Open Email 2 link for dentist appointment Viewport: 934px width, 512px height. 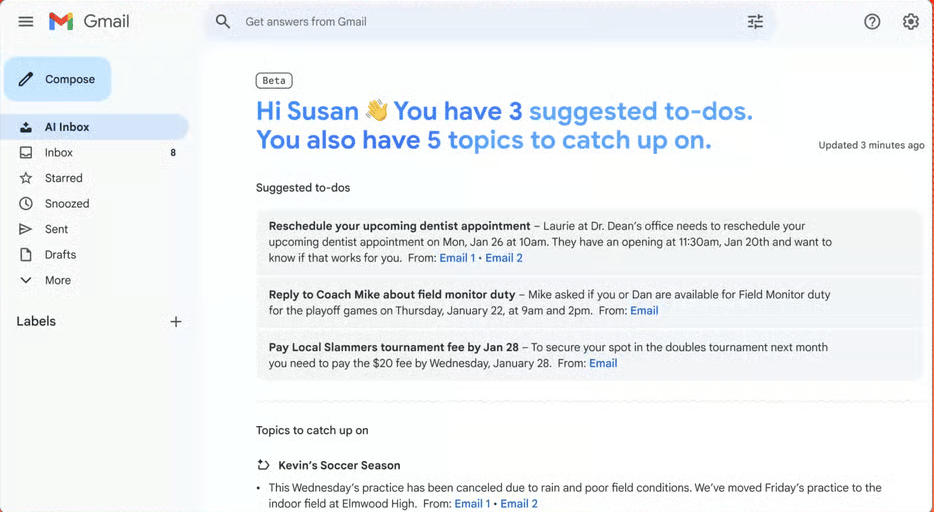504,258
